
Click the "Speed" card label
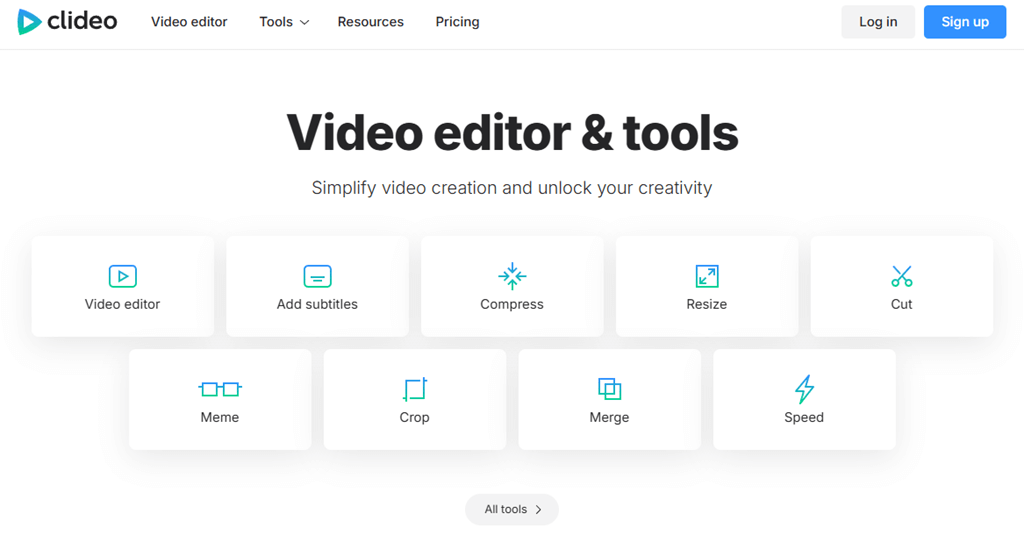click(x=804, y=417)
